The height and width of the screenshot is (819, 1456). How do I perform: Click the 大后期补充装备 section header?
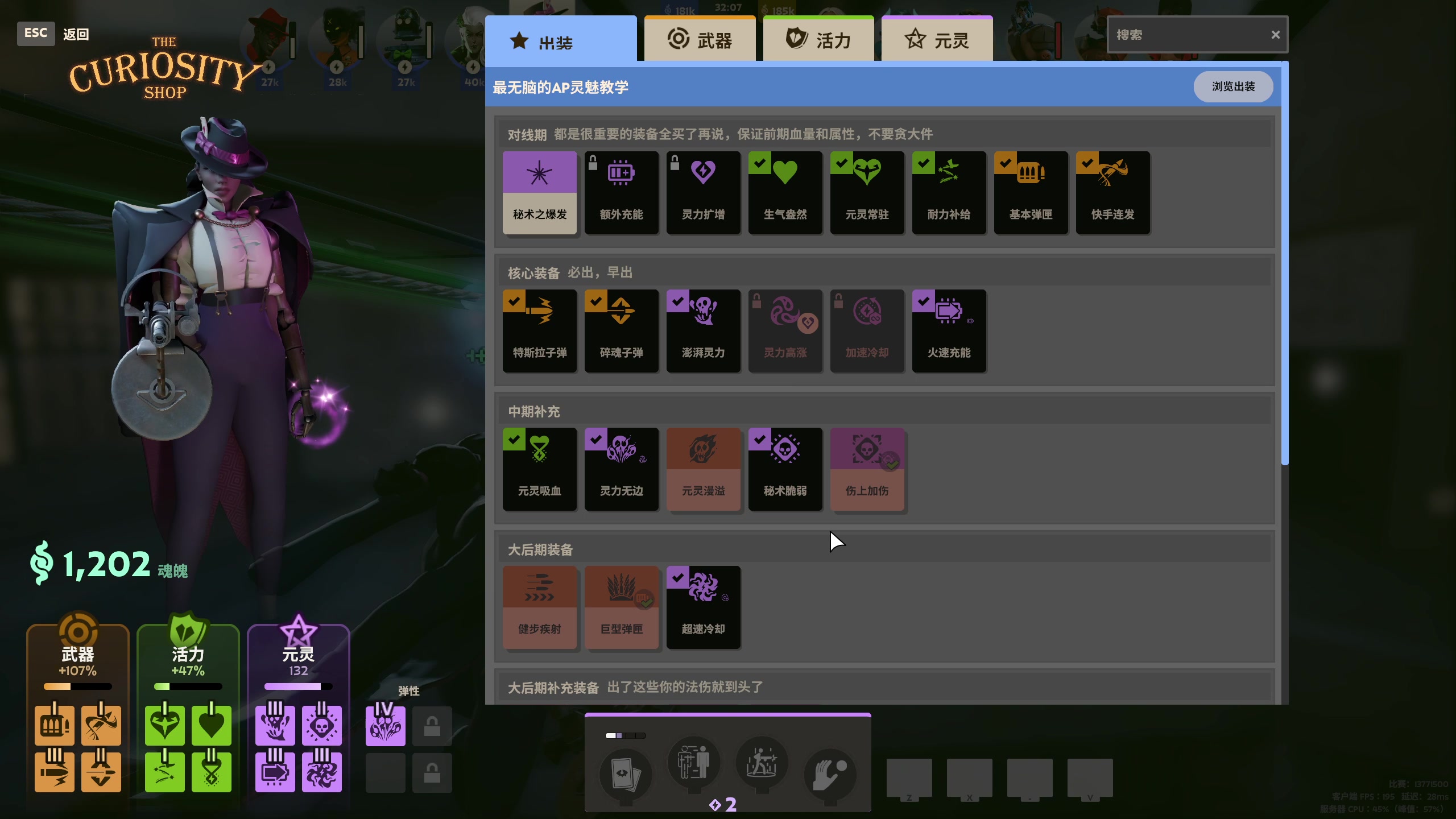pos(884,688)
